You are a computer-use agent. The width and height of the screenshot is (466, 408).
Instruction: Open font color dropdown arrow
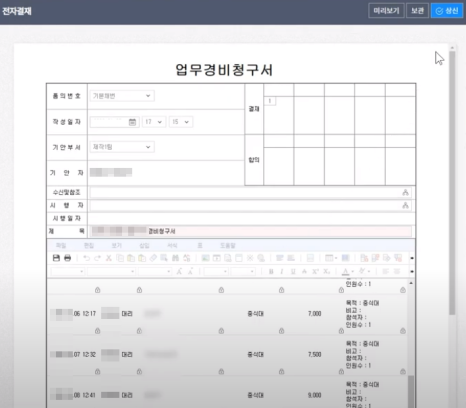[x=353, y=272]
